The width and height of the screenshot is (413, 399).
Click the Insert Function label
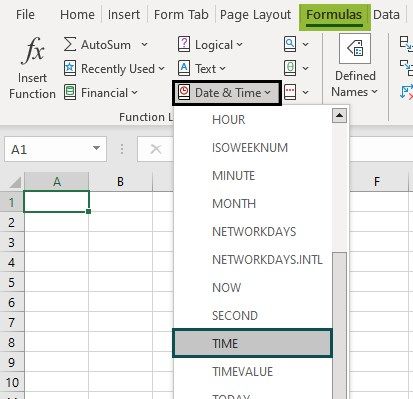click(32, 86)
